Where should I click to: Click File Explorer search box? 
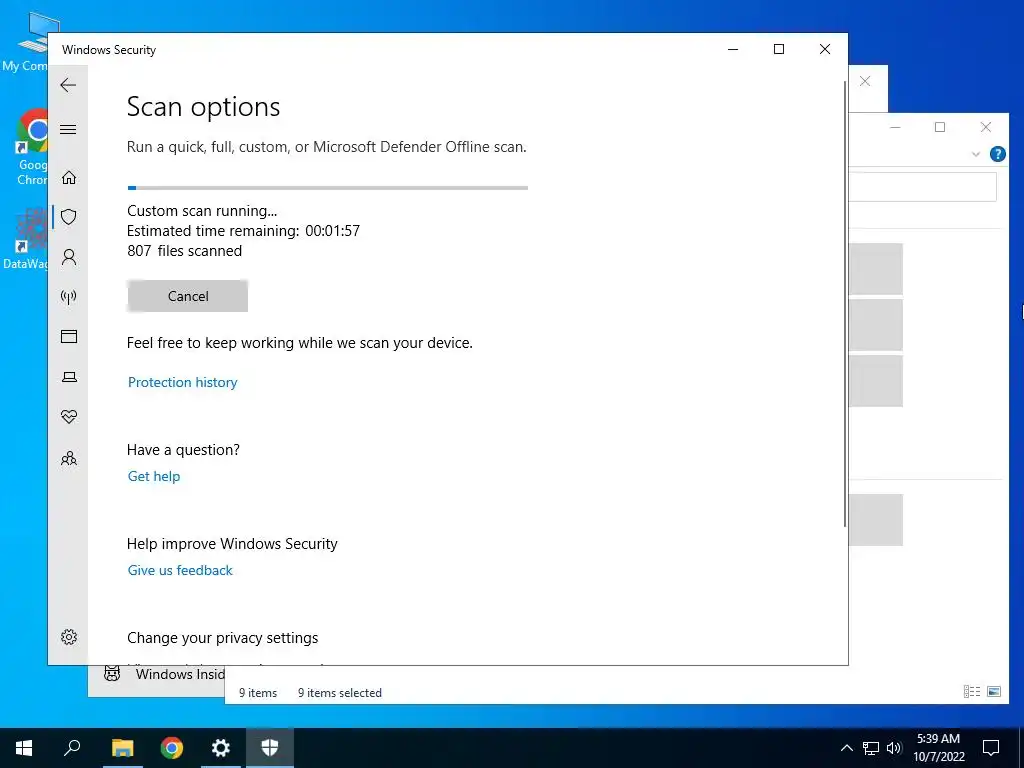(x=922, y=187)
